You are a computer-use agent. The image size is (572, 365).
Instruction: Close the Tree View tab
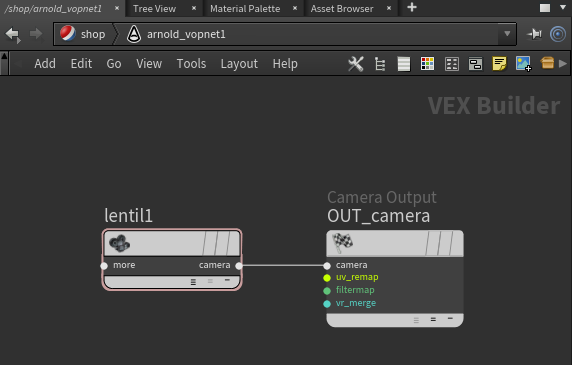click(194, 8)
